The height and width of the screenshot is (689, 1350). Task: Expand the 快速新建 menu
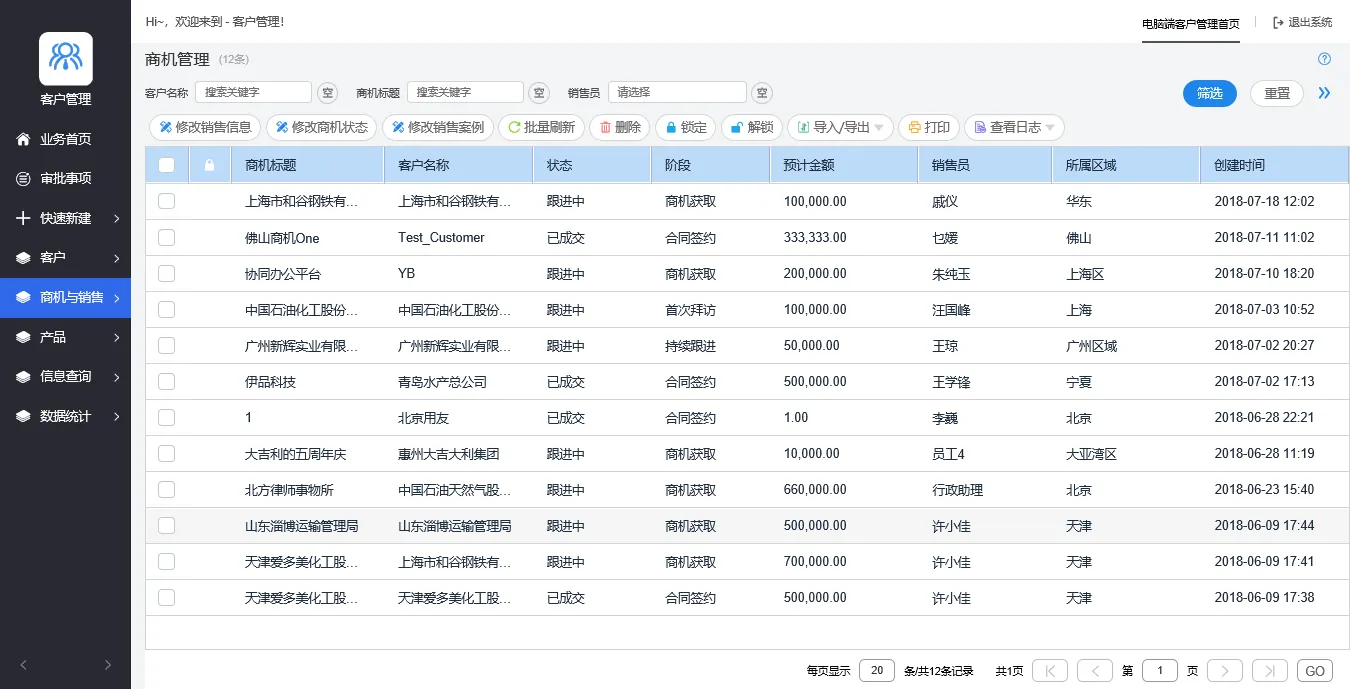tap(65, 218)
